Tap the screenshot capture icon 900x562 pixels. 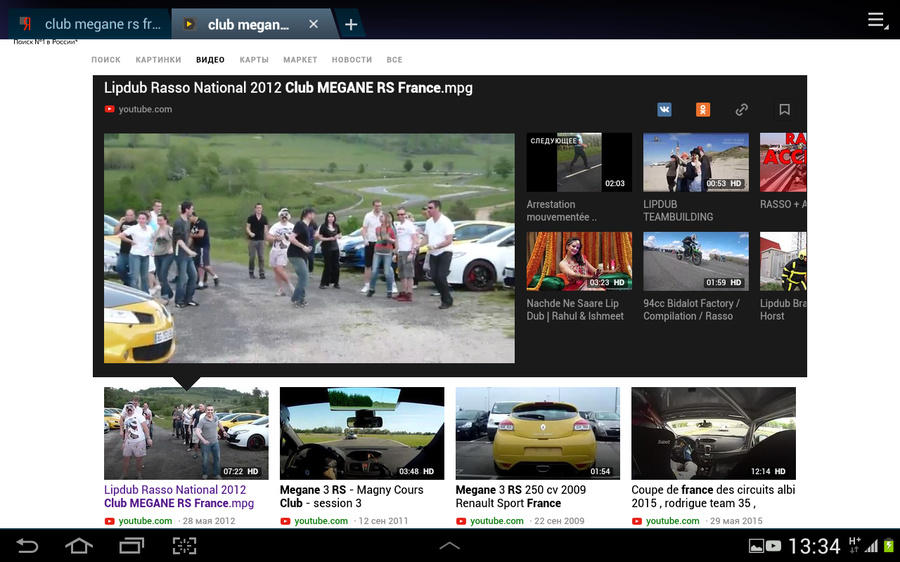click(184, 545)
